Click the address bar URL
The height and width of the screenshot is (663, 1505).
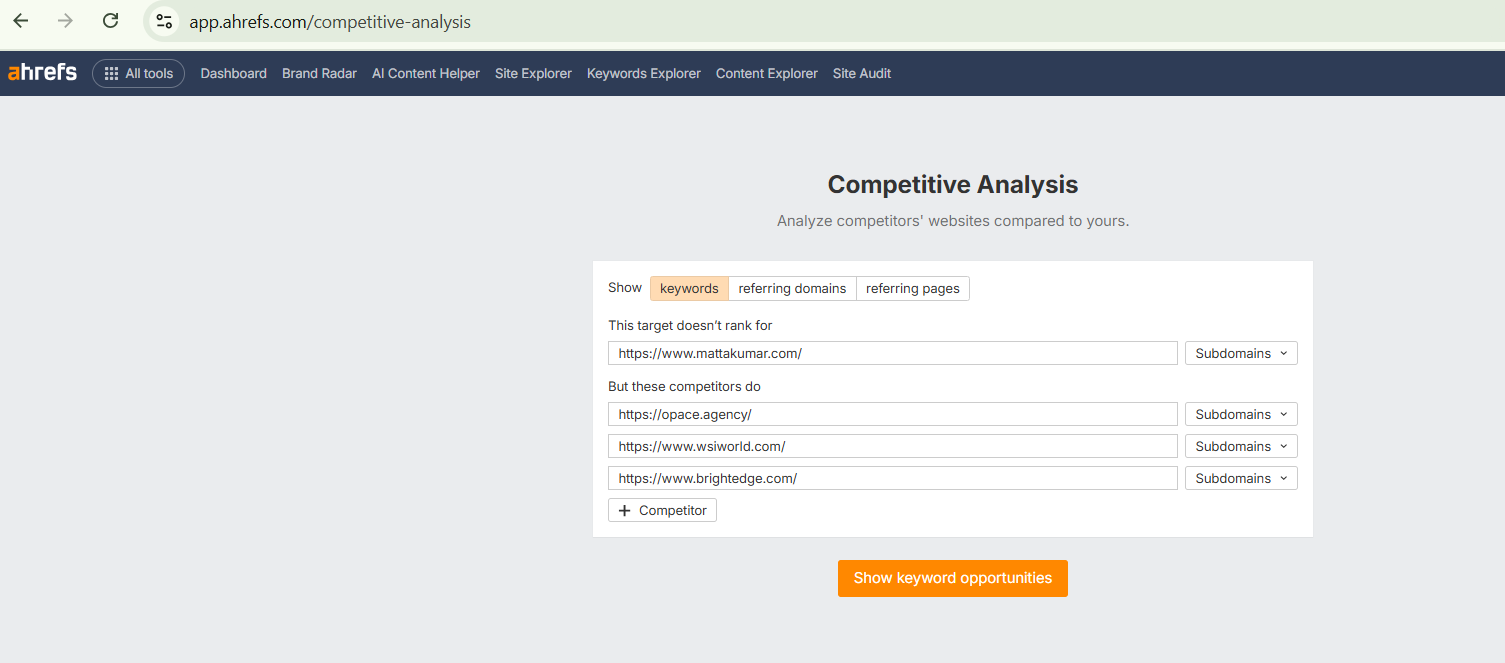[330, 21]
